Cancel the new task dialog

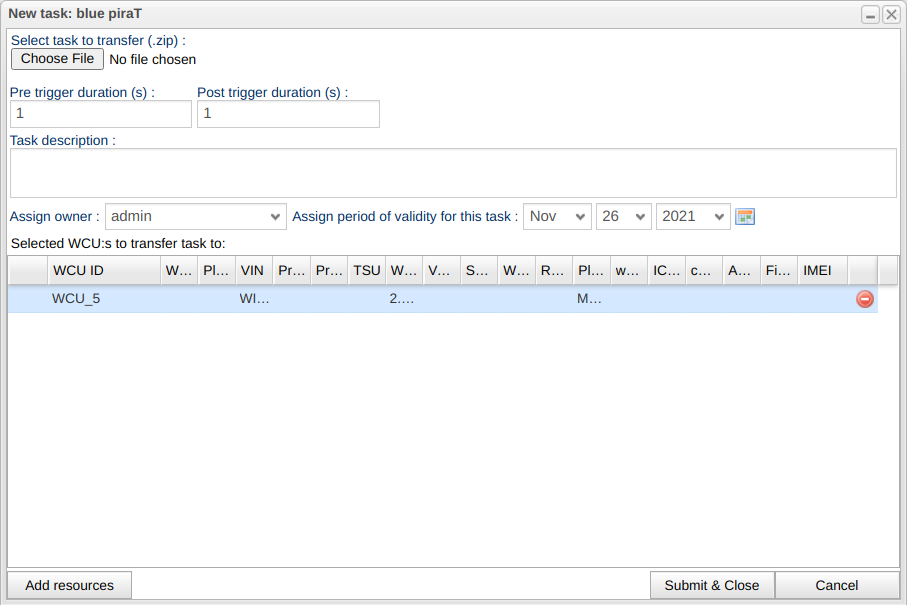tap(836, 585)
